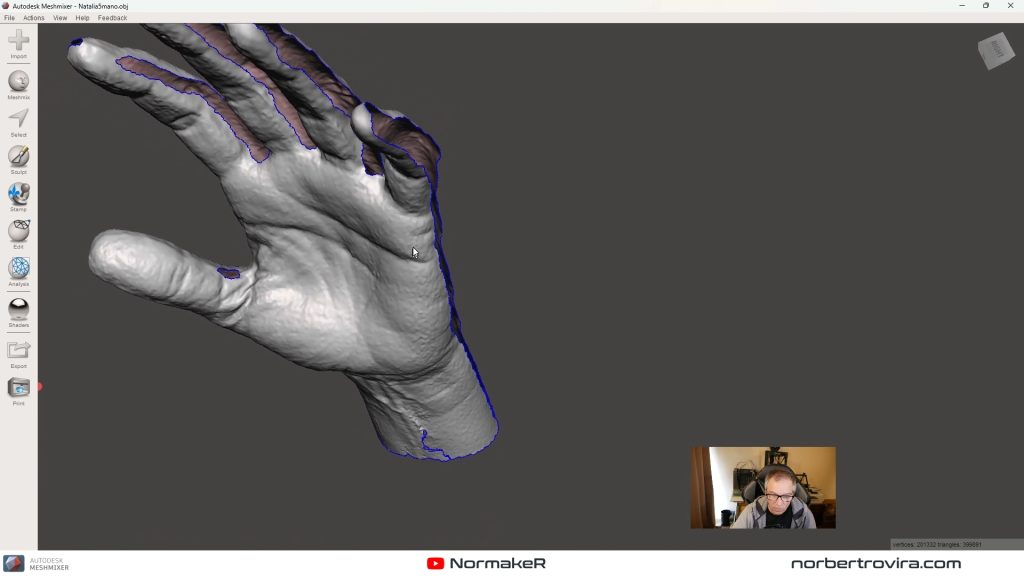Open the View menu
The image size is (1024, 576).
coord(60,18)
